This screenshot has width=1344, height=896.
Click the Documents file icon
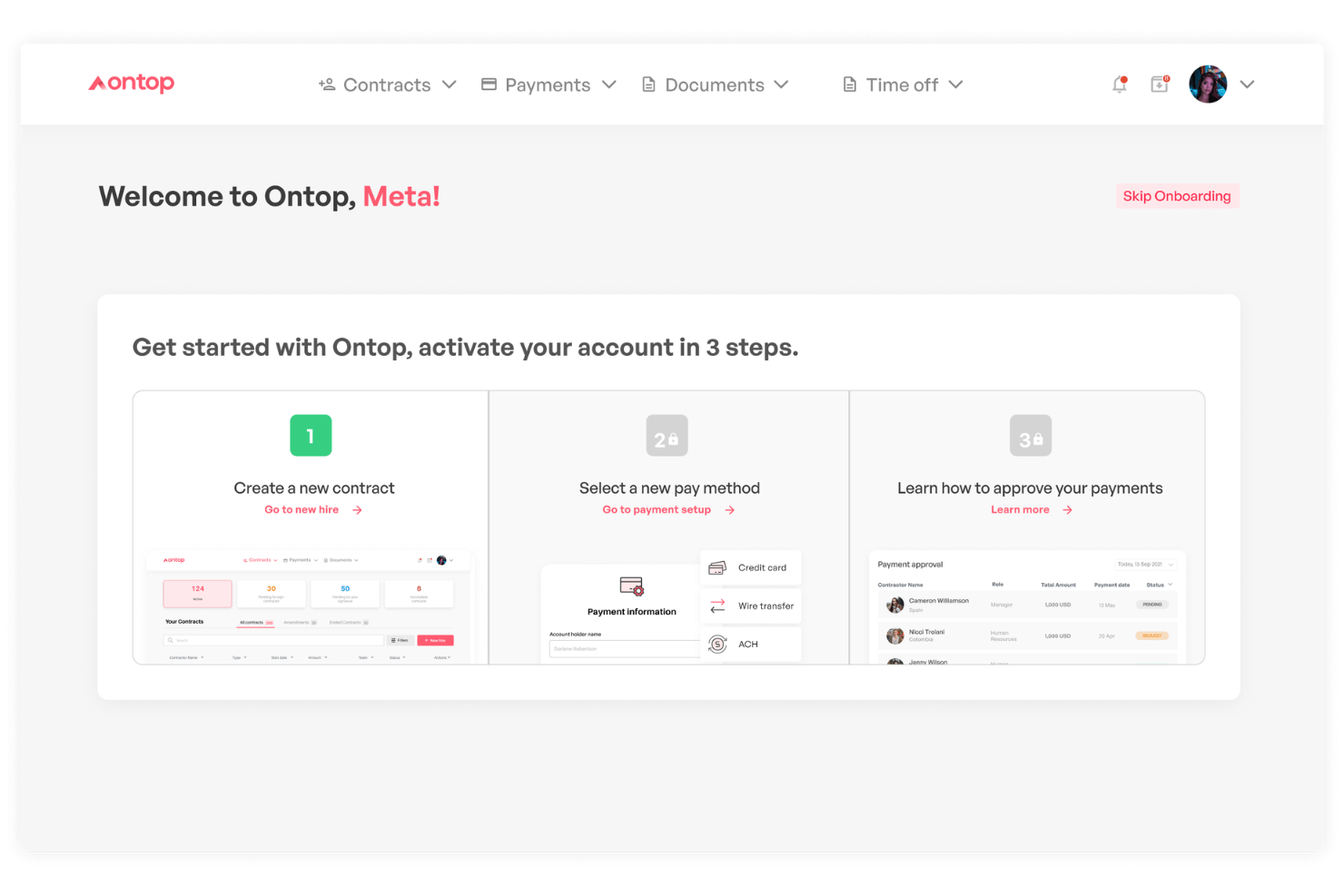648,84
